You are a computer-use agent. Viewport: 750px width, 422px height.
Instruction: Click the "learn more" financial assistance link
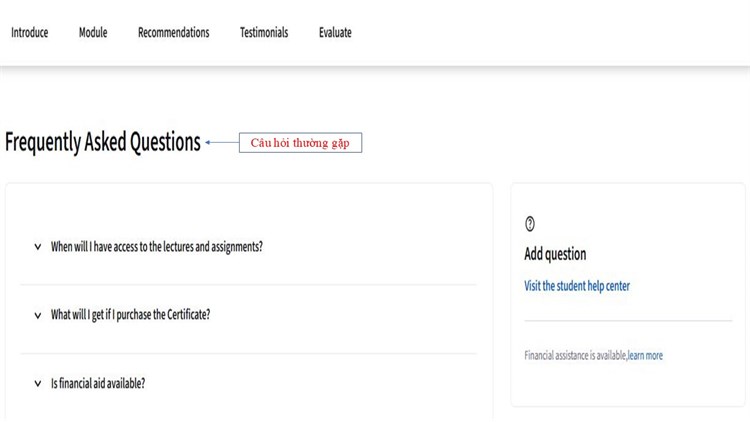(645, 355)
